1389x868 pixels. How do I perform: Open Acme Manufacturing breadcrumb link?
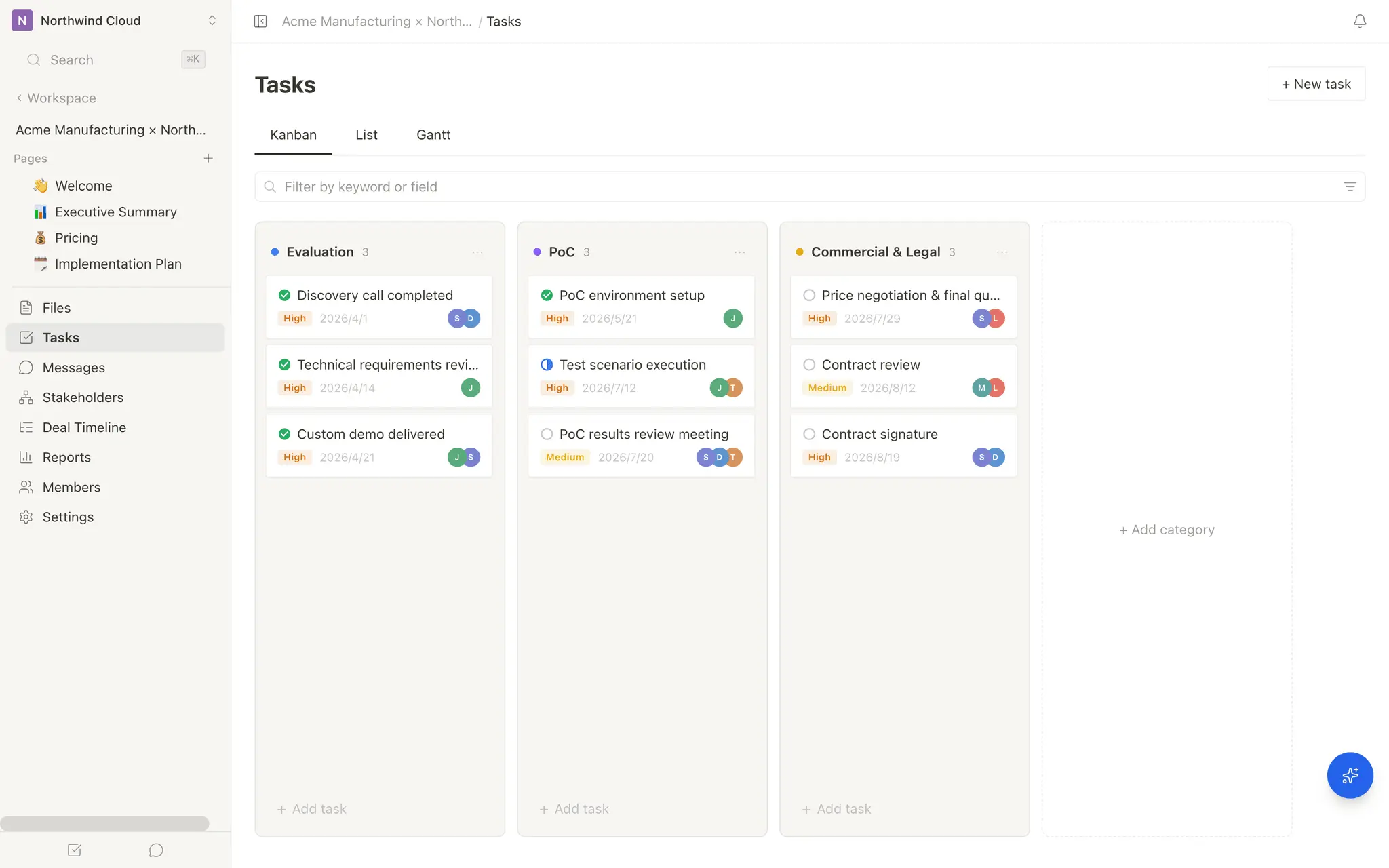[x=376, y=21]
